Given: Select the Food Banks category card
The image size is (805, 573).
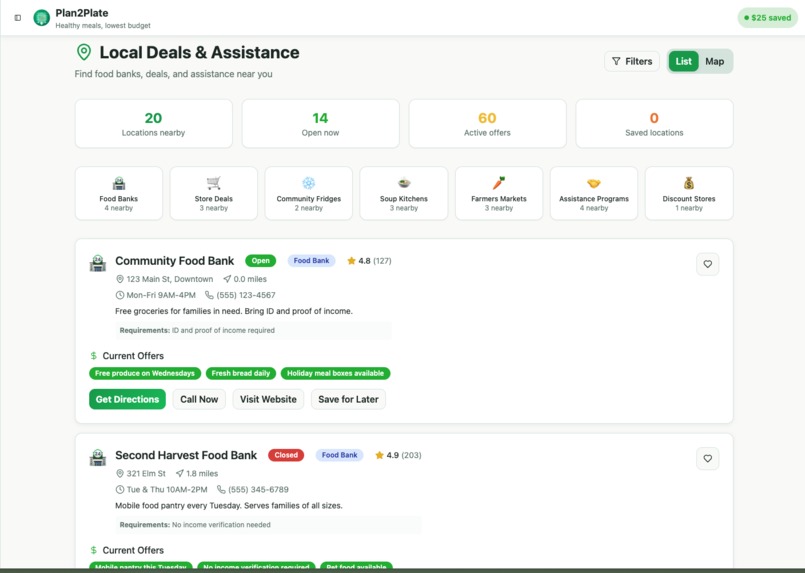Looking at the screenshot, I should [x=119, y=193].
